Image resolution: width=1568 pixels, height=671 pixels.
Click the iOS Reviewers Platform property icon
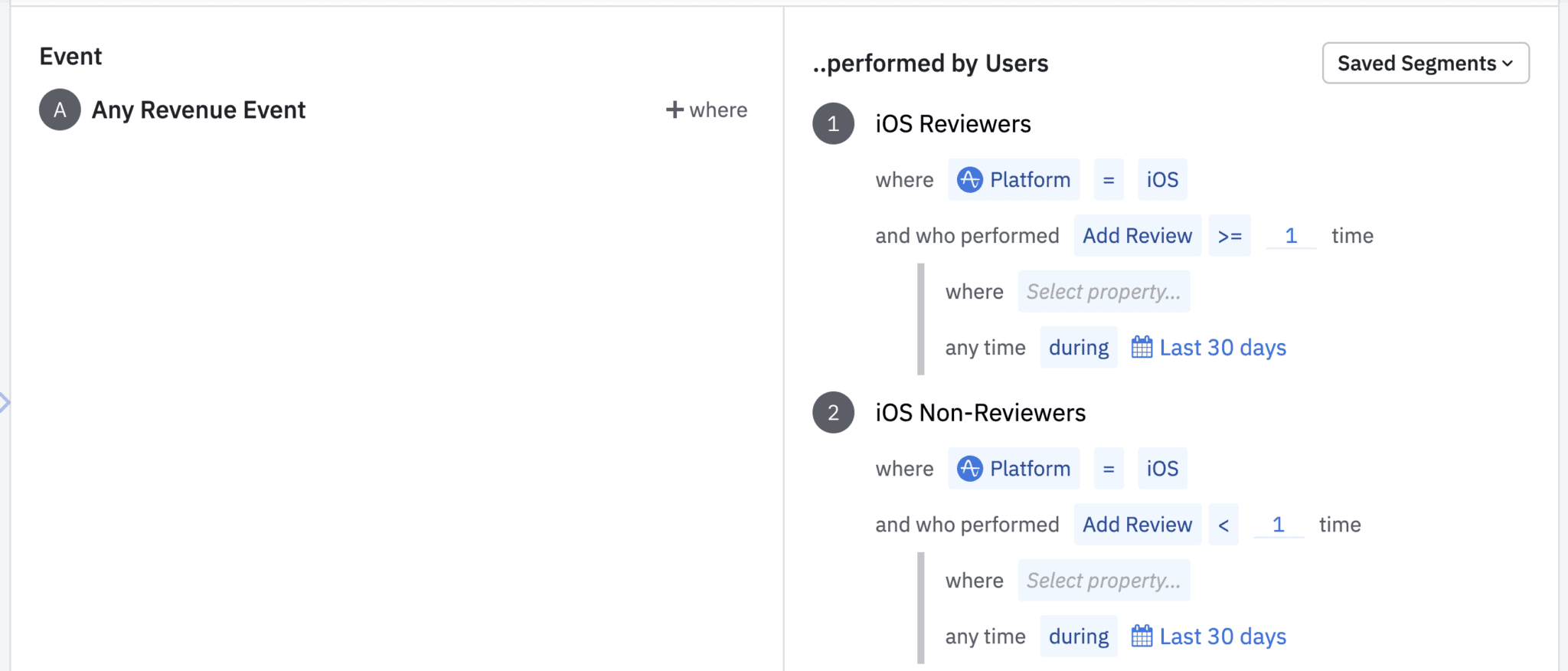[x=969, y=179]
